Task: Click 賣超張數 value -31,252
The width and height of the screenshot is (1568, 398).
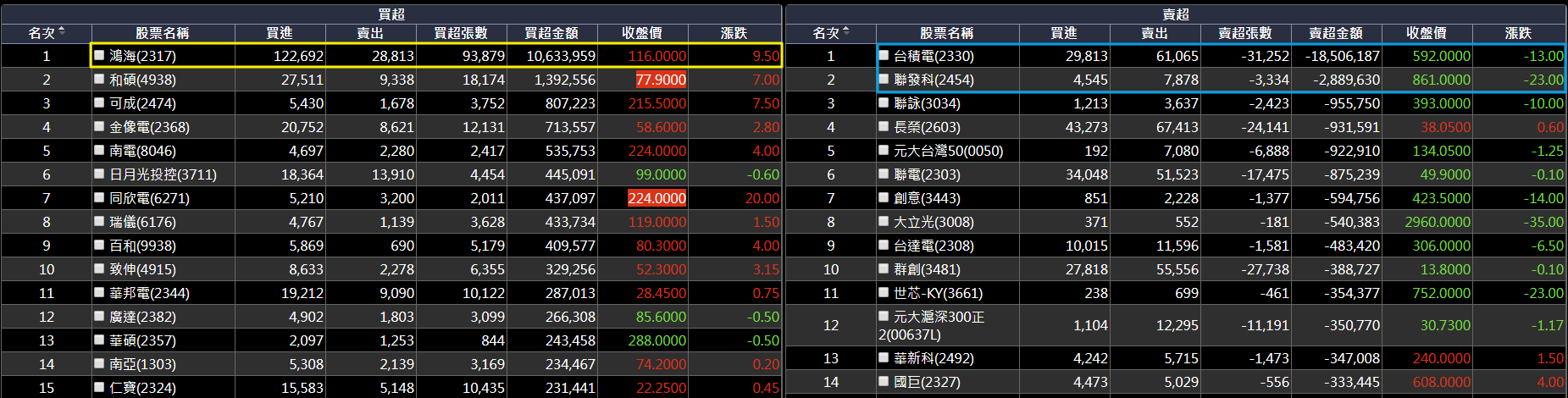Action: (1265, 56)
